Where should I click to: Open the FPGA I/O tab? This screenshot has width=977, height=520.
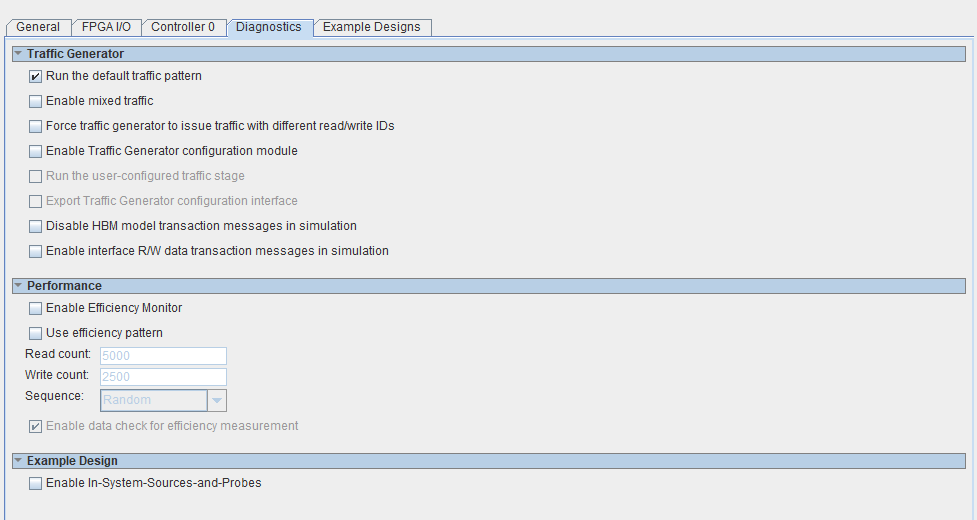click(105, 27)
